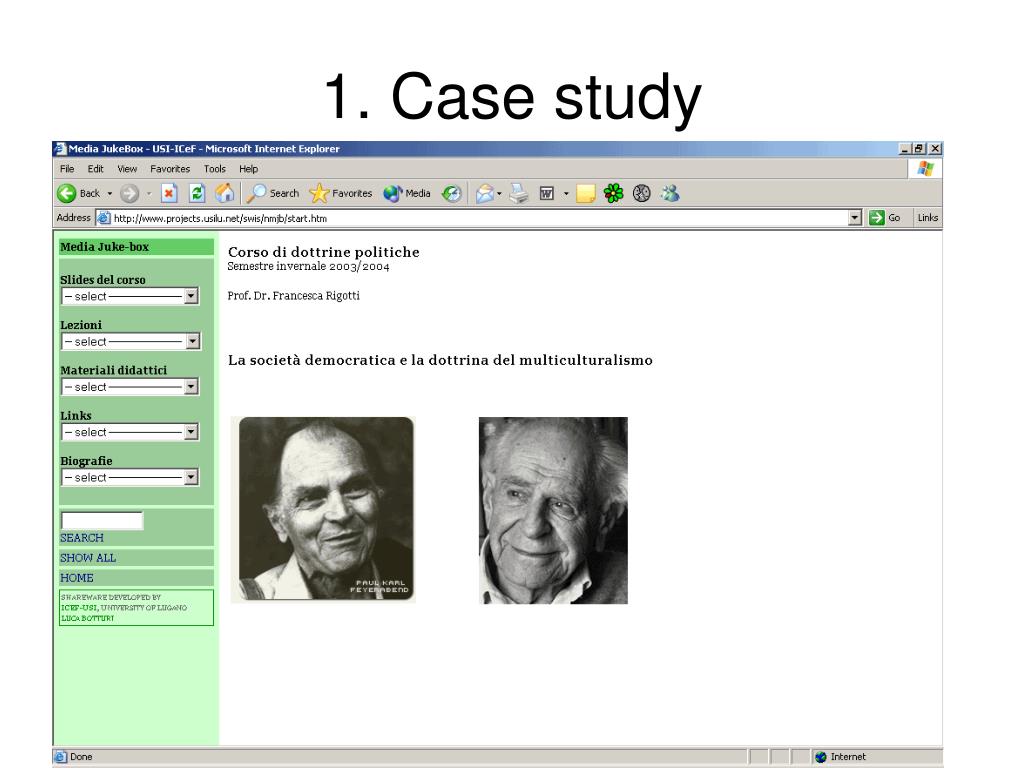Click Prof. Dr. Francesca Rigotti text
The image size is (1024, 768).
click(x=293, y=296)
